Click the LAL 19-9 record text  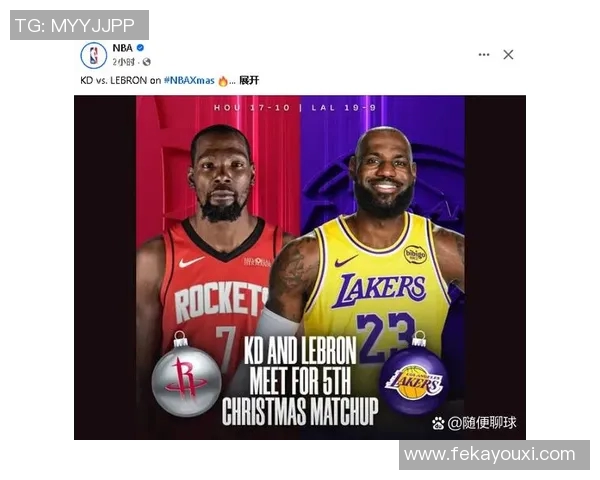coord(343,108)
